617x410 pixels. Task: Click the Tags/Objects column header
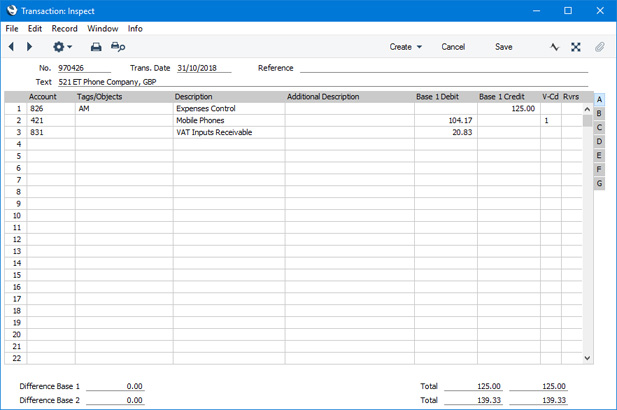click(x=100, y=97)
